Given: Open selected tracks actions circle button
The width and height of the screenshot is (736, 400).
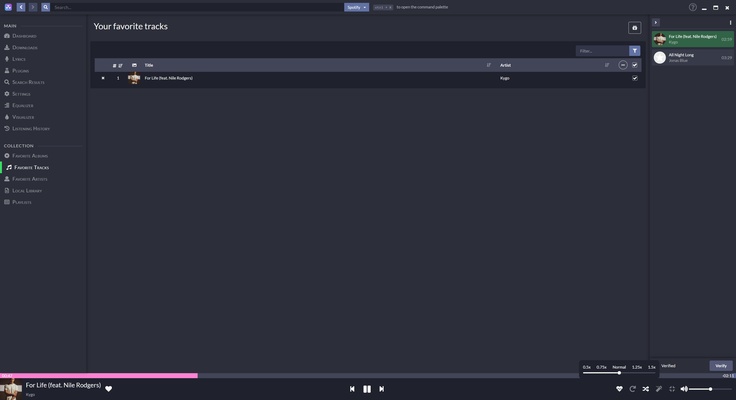Looking at the screenshot, I should [623, 65].
